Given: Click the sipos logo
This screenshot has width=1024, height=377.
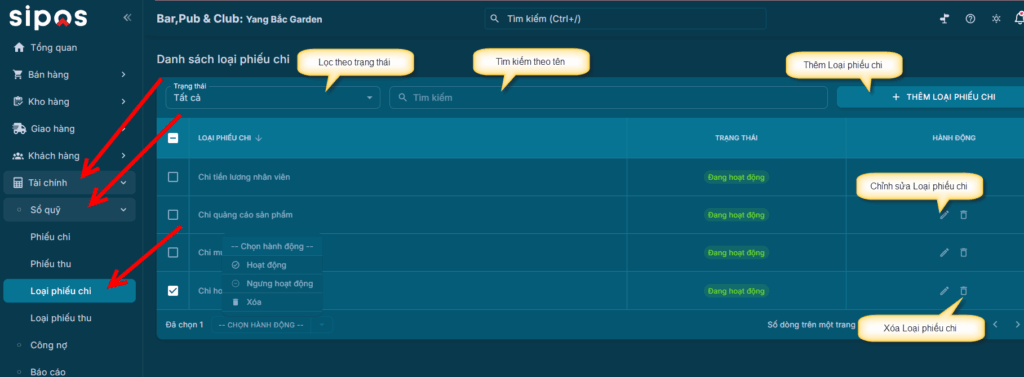Looking at the screenshot, I should [48, 18].
